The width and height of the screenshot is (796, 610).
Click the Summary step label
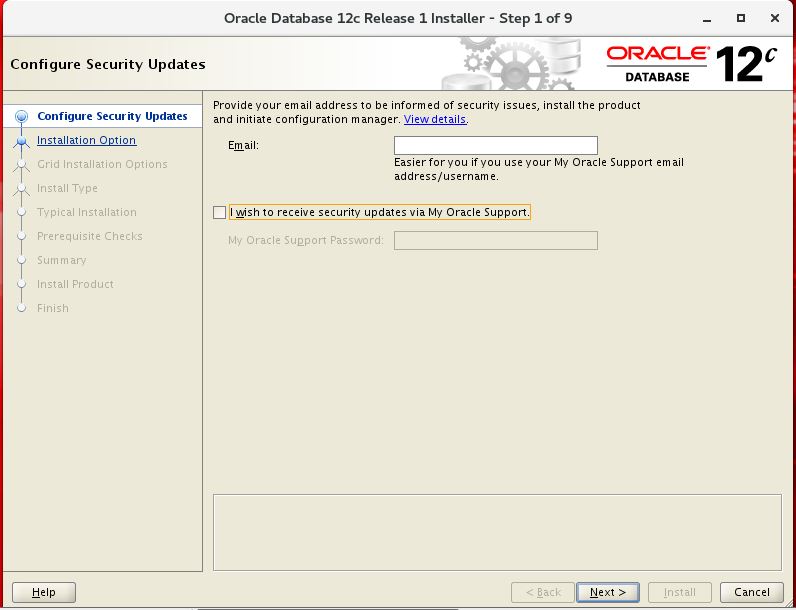click(61, 260)
